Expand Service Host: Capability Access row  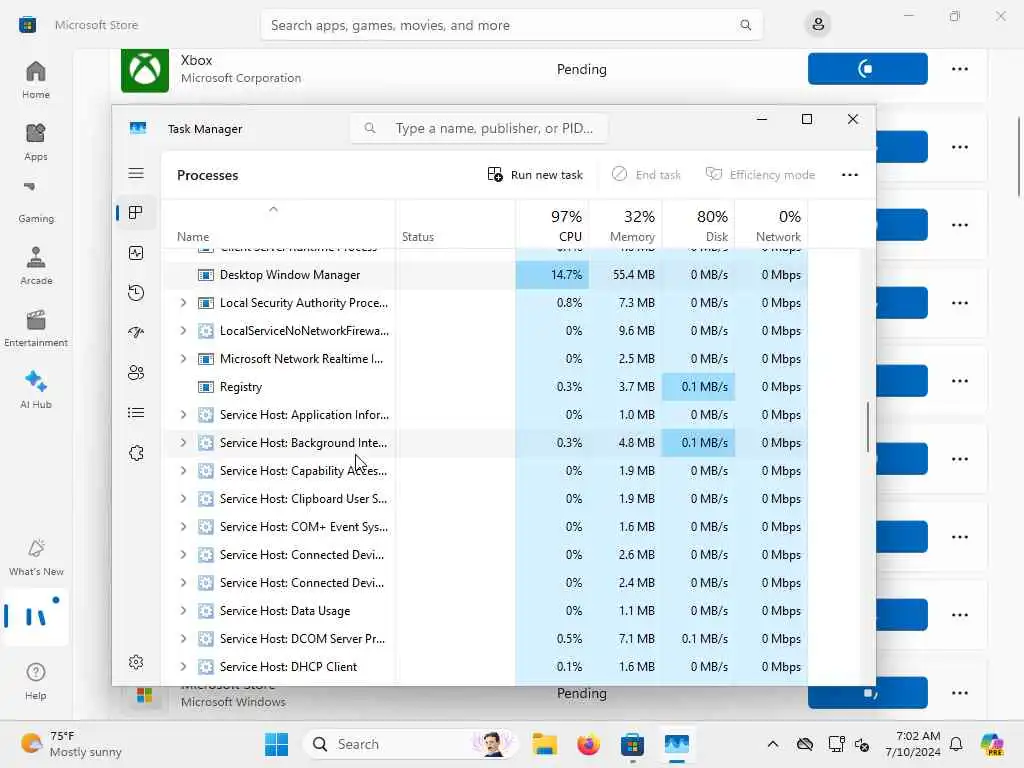[x=184, y=471]
